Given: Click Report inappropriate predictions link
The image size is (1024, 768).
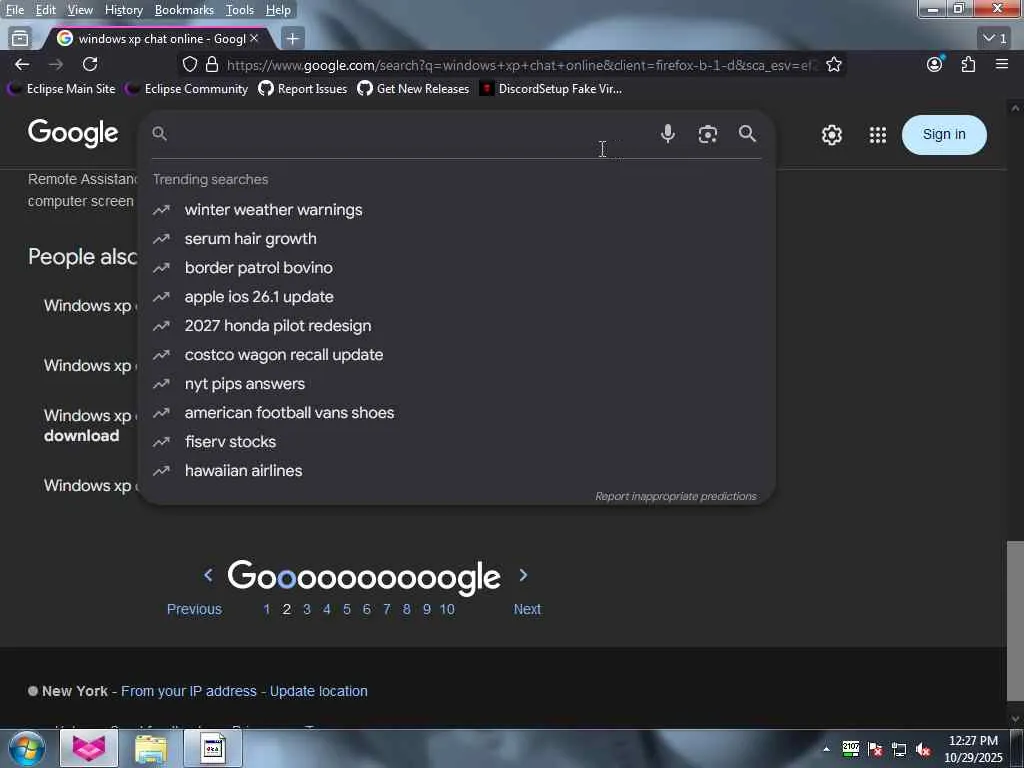Looking at the screenshot, I should (x=675, y=496).
